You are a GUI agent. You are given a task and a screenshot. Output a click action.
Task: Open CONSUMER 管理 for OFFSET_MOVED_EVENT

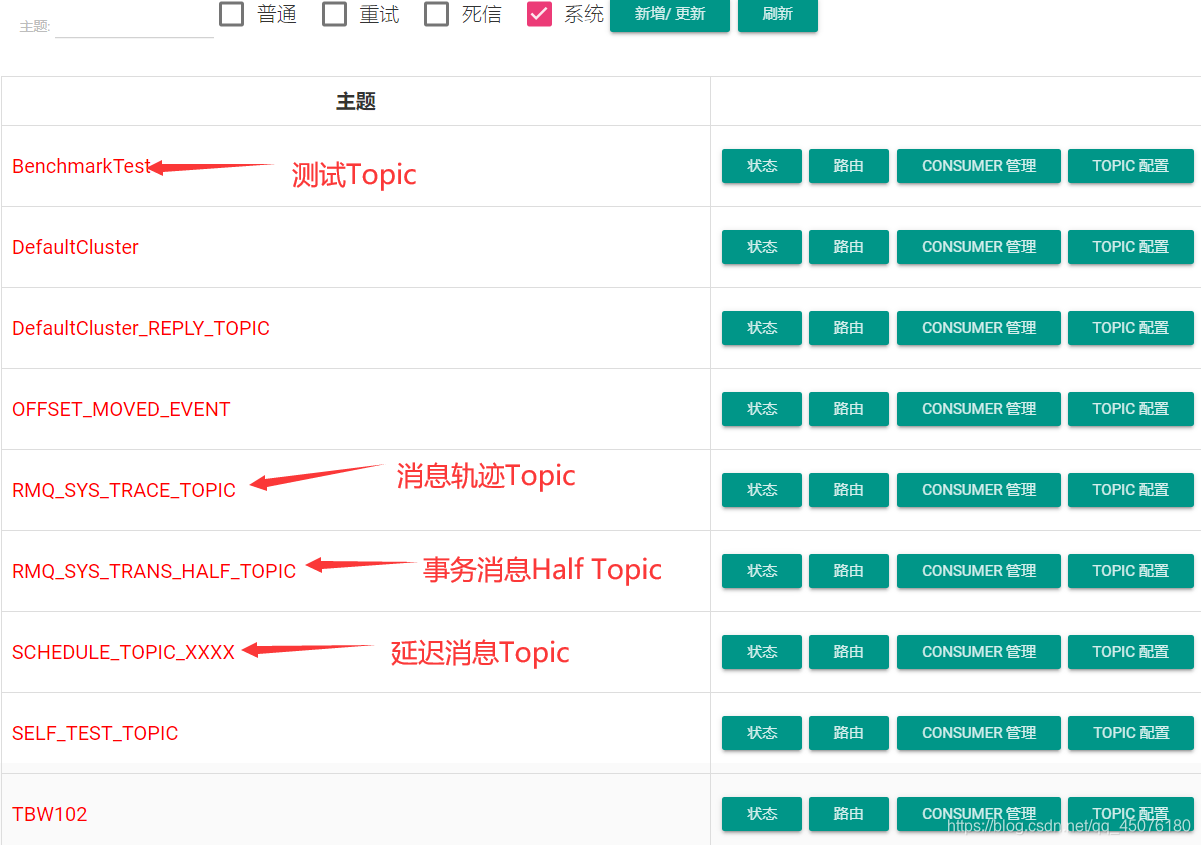(x=979, y=409)
